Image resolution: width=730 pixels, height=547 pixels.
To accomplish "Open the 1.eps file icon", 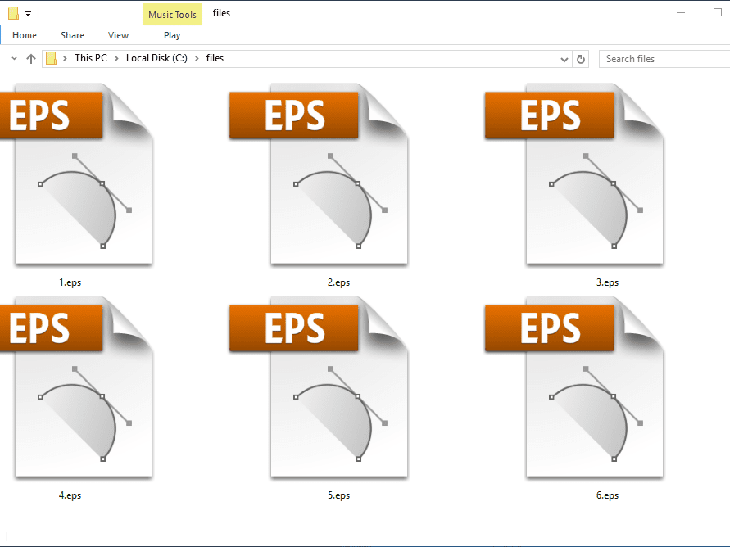I will point(78,180).
